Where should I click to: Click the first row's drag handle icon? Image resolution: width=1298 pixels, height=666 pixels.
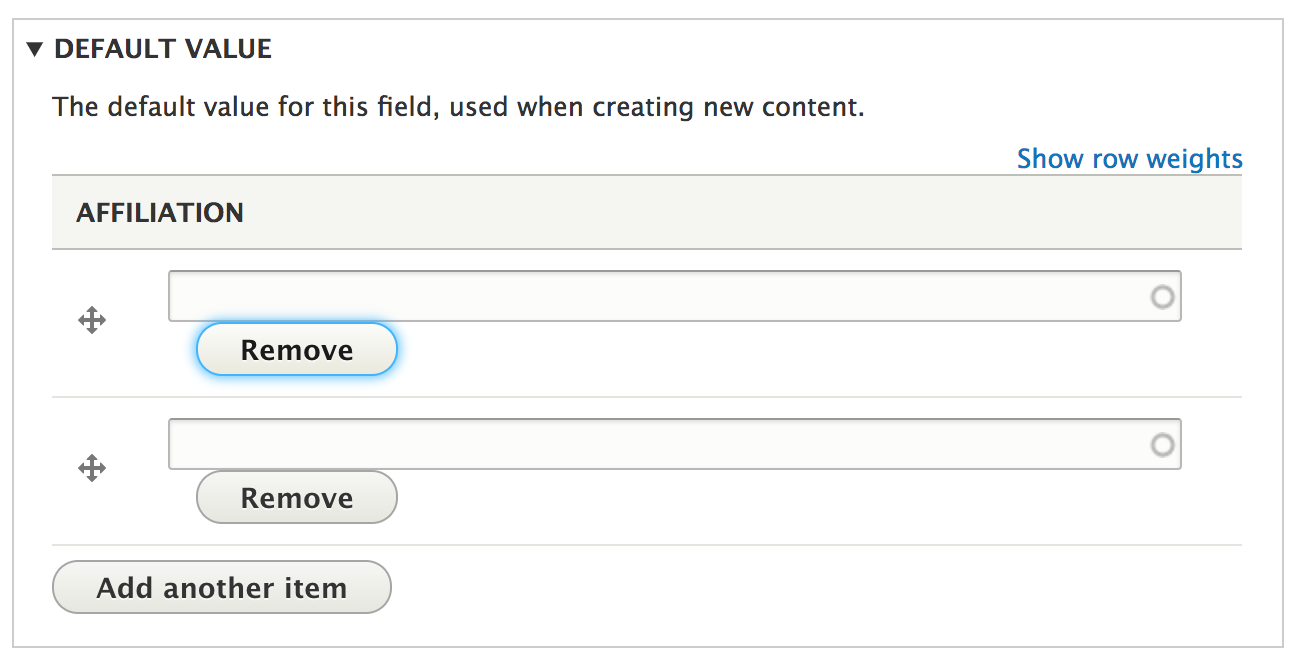point(92,321)
